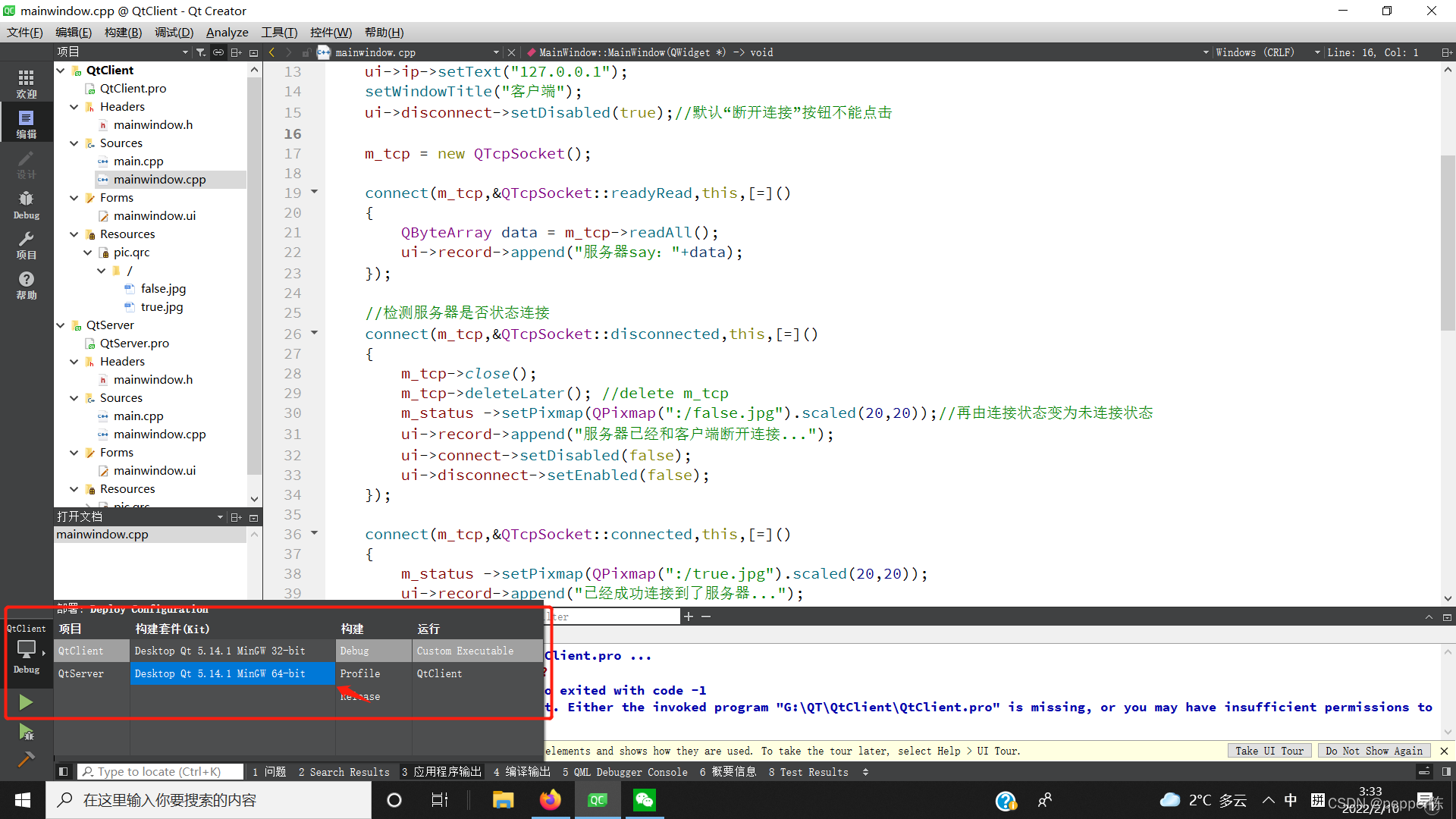The width and height of the screenshot is (1456, 819).
Task: Collapse QtClient Headers folder
Action: [74, 107]
